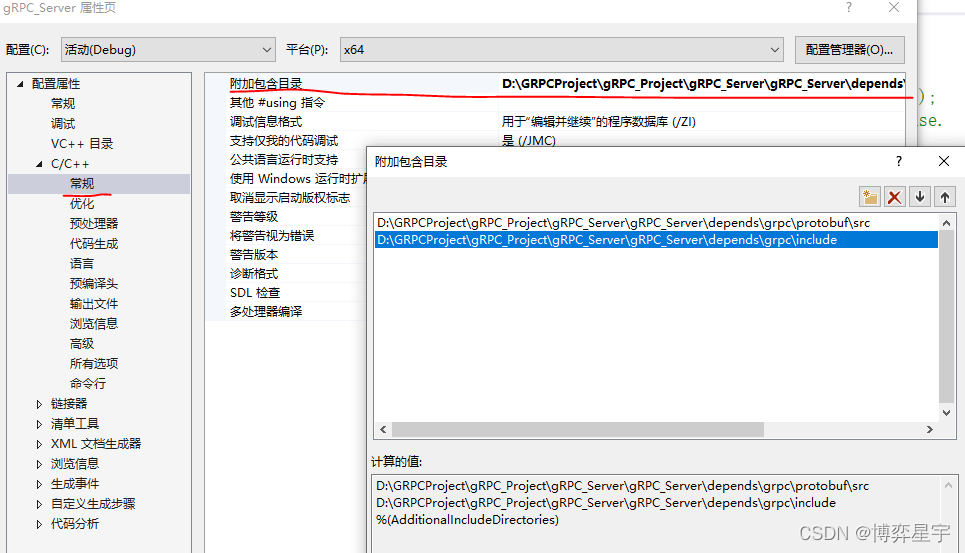Screen dimensions: 965x553
Task: Expand the 生成事件 node
Action: coord(39,484)
